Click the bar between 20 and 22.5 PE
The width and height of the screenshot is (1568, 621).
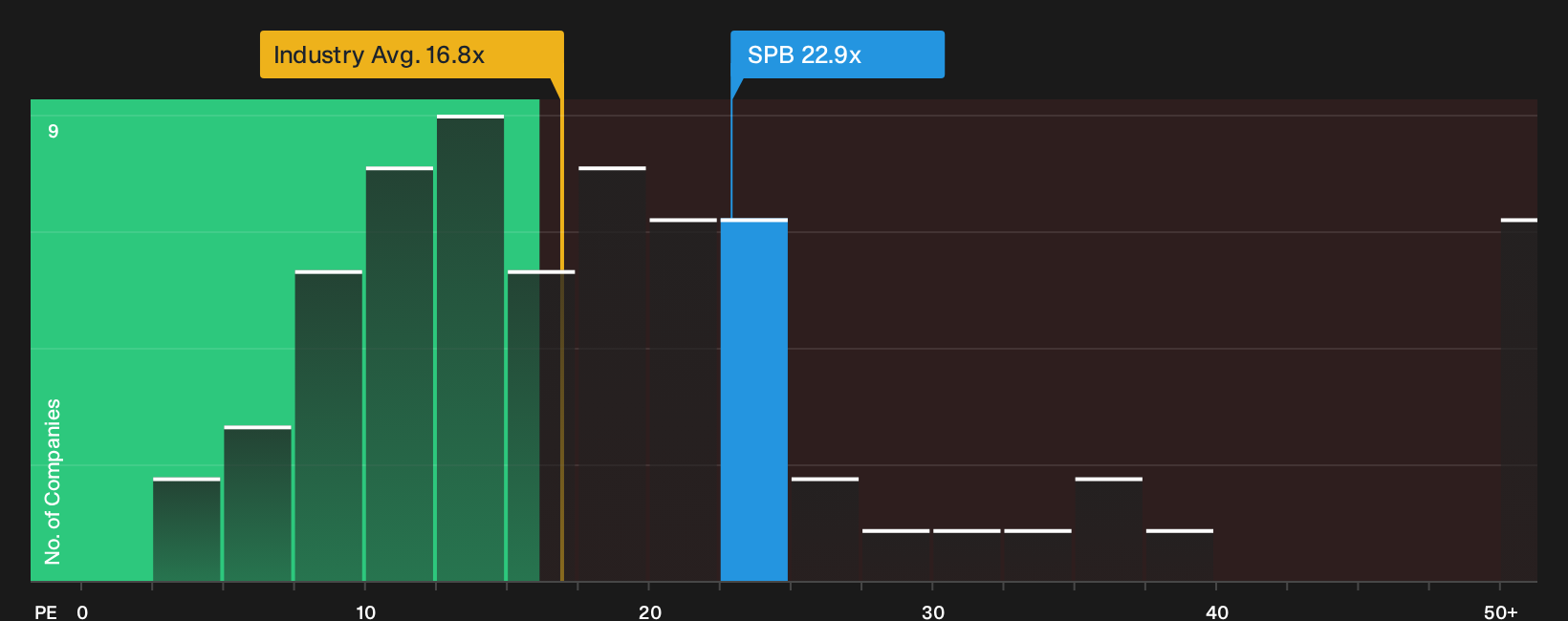pyautogui.click(x=684, y=400)
